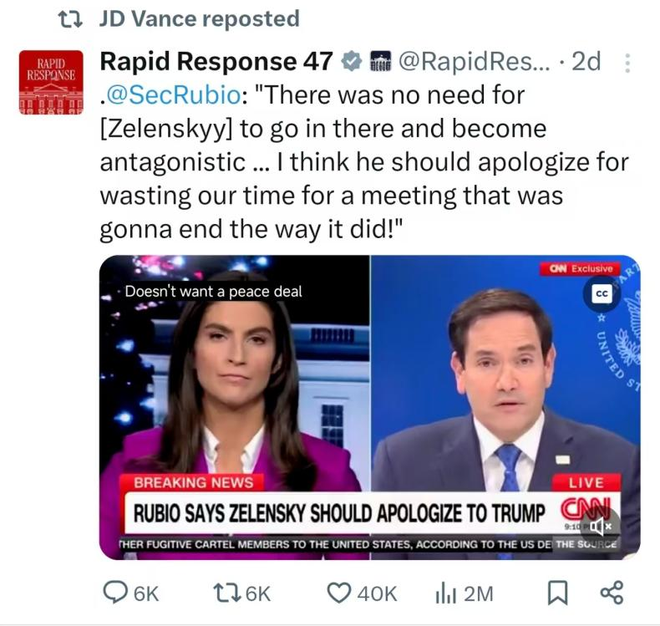
Task: Click the 'Doesn't want a peace deal' caption
Action: click(212, 291)
